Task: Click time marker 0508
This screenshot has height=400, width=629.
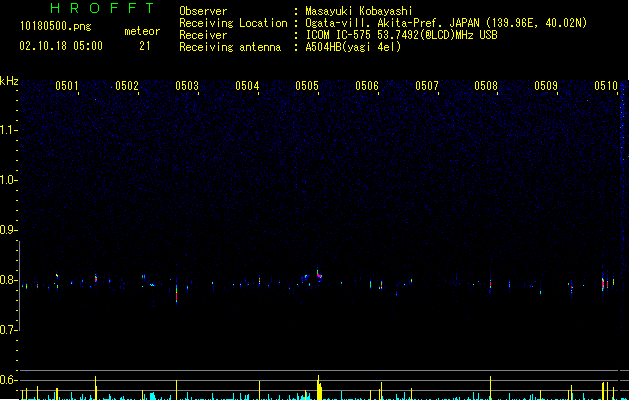Action: (x=486, y=86)
